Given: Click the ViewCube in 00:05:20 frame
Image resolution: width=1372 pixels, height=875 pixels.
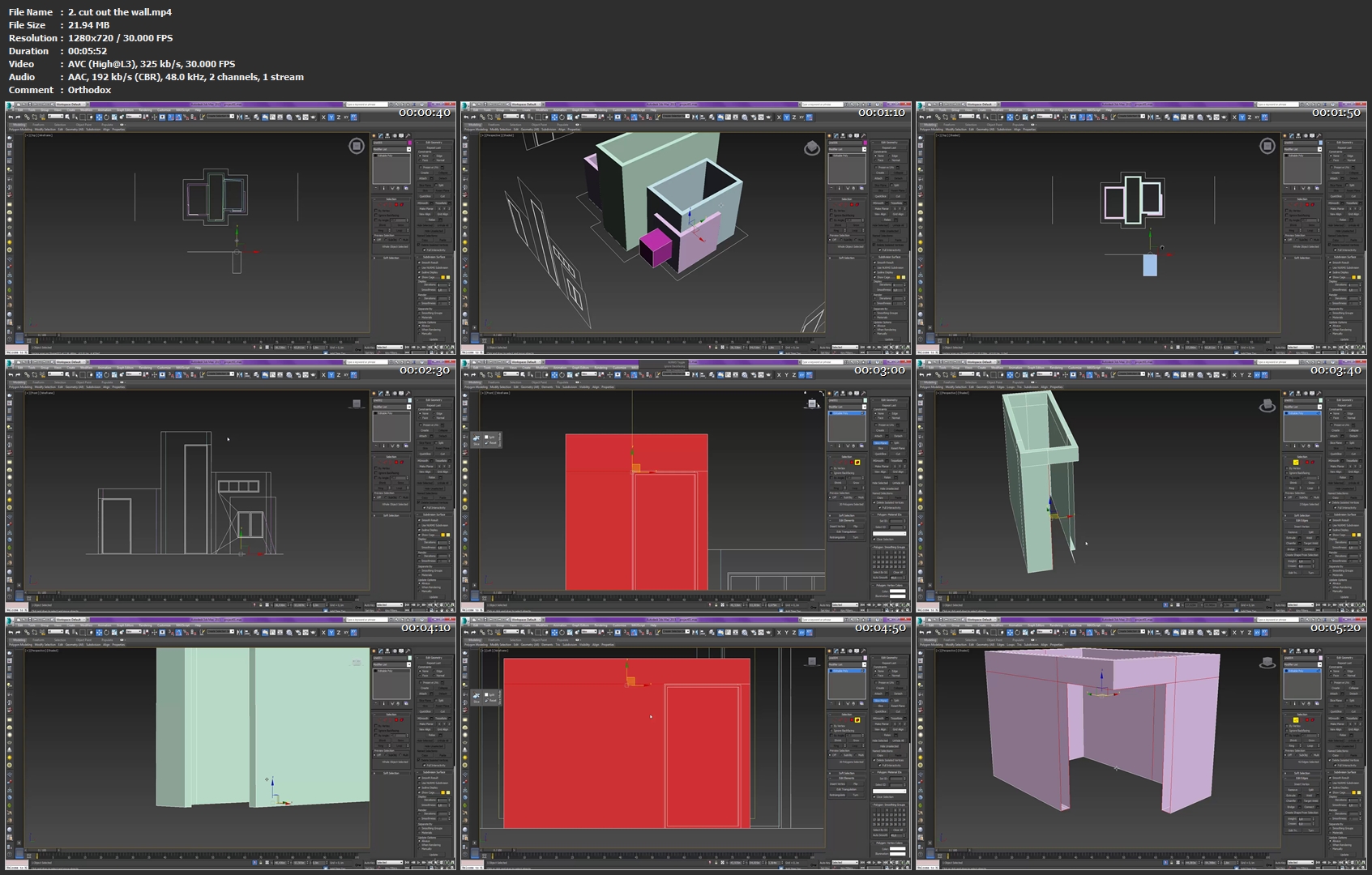Looking at the screenshot, I should pos(1267,662).
